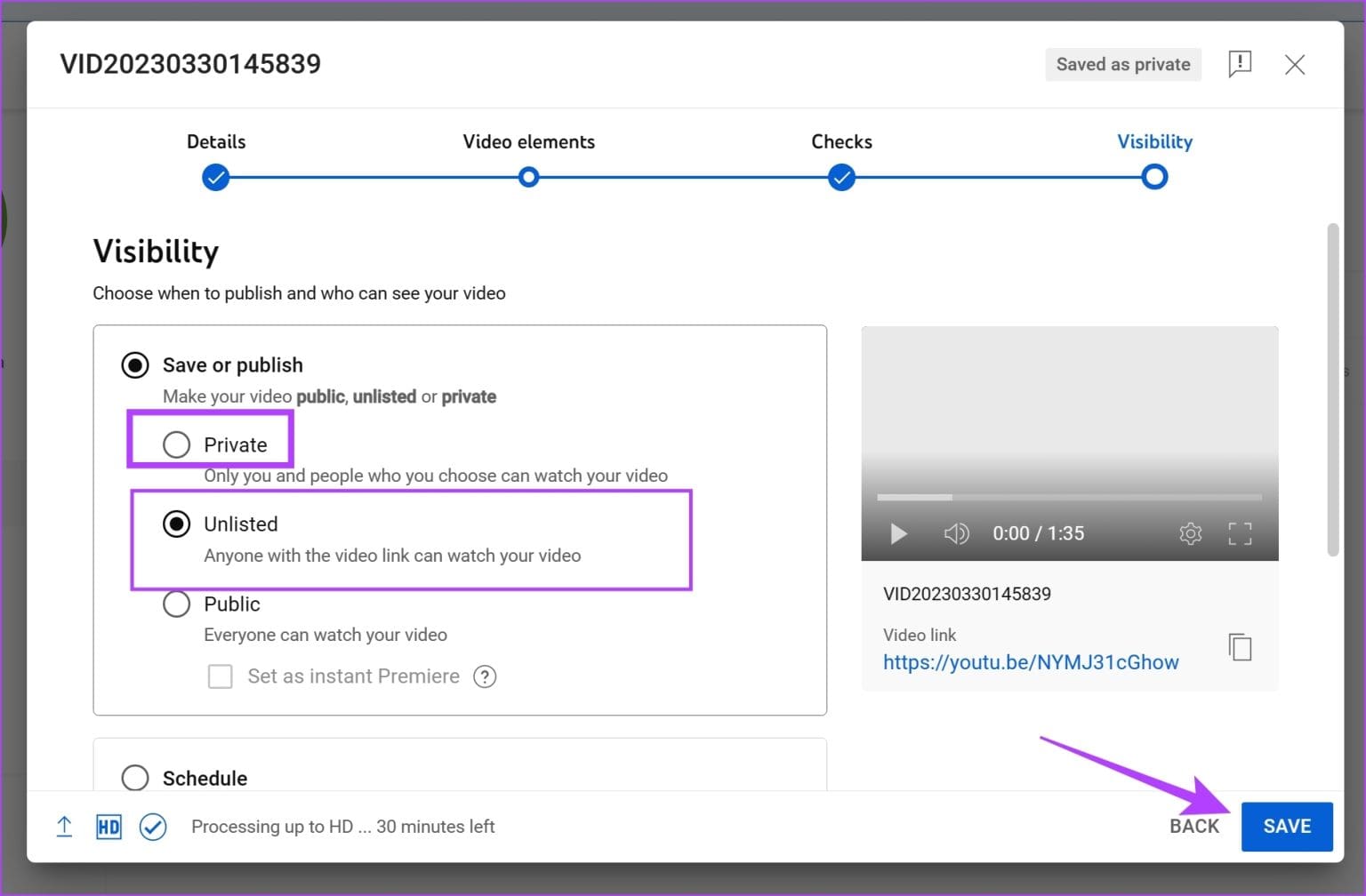Click the Details step checkmark circle

point(215,177)
